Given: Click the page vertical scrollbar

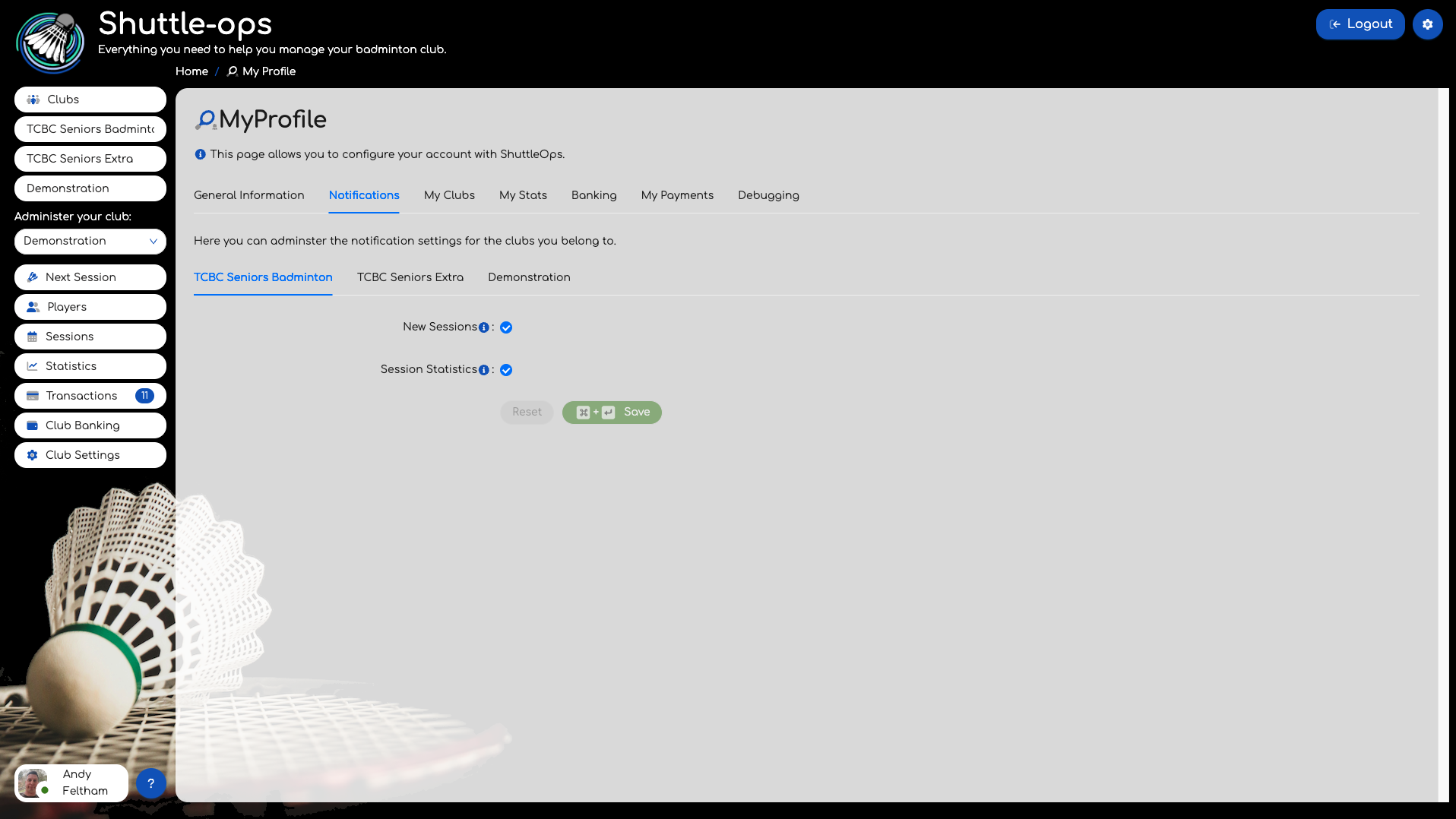Looking at the screenshot, I should coord(1444,444).
